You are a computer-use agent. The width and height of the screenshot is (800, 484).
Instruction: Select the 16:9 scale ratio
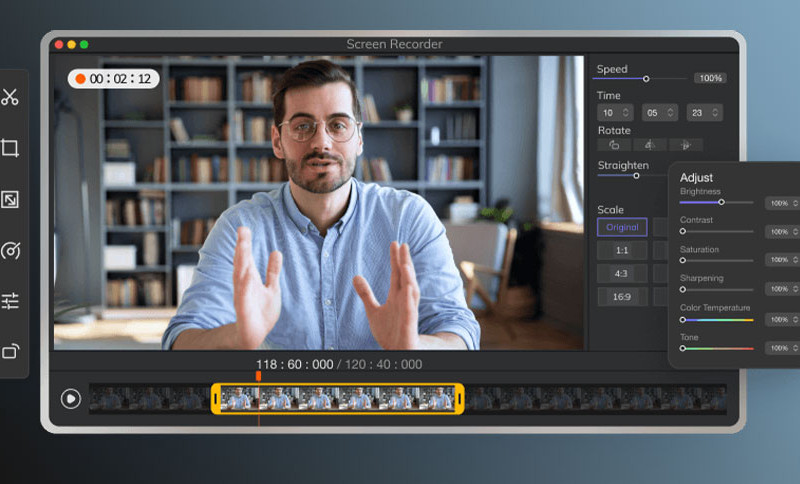622,297
